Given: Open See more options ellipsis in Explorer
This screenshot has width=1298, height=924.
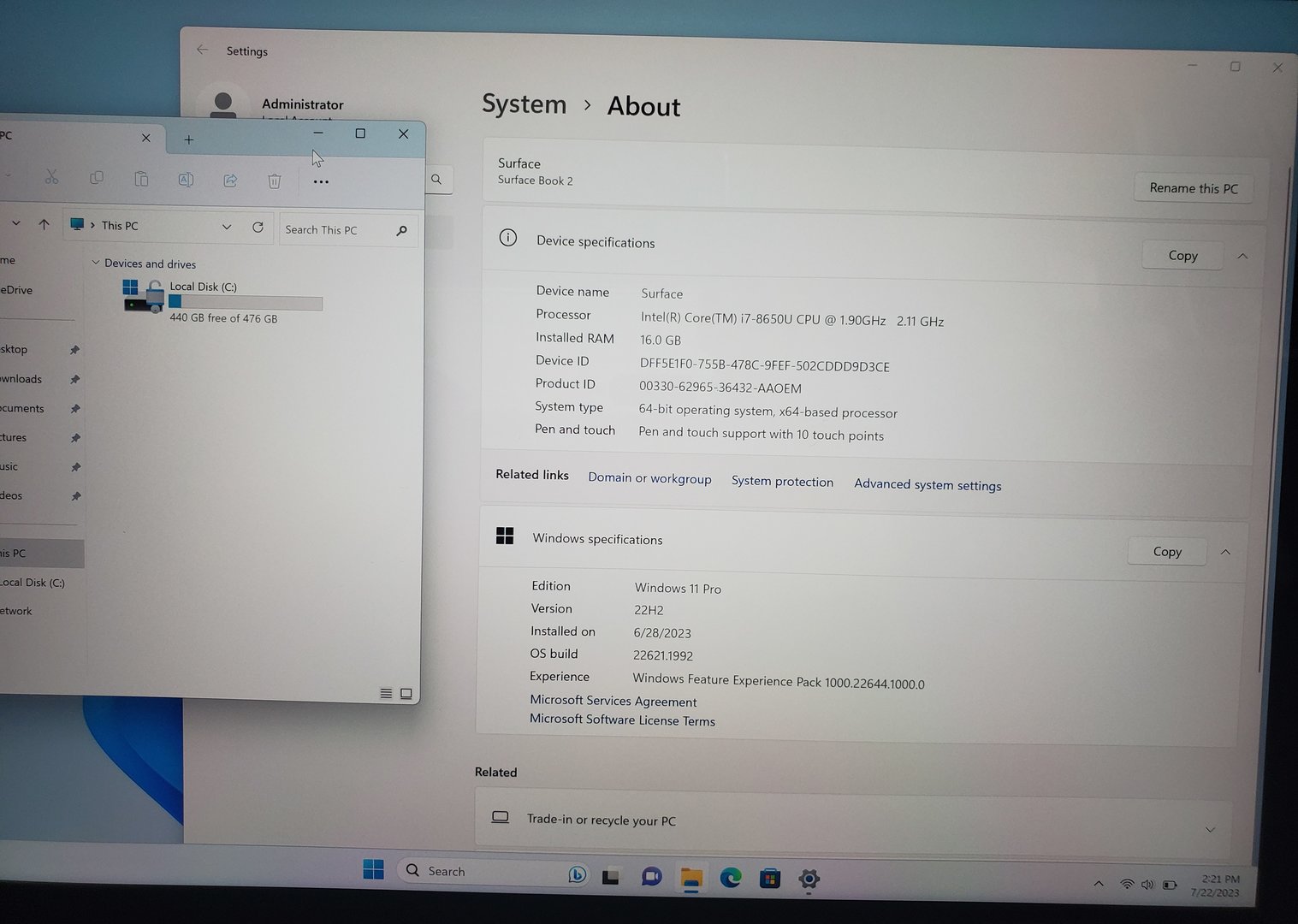Looking at the screenshot, I should coord(321,181).
